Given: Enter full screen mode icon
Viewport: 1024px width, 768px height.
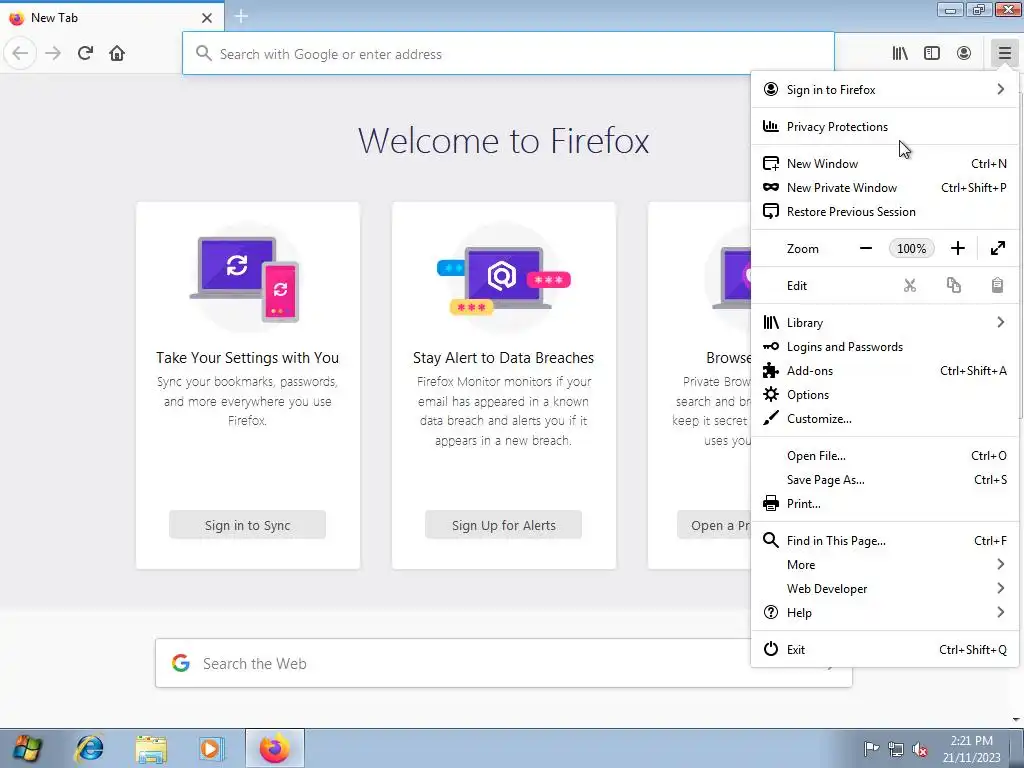Looking at the screenshot, I should coord(998,248).
